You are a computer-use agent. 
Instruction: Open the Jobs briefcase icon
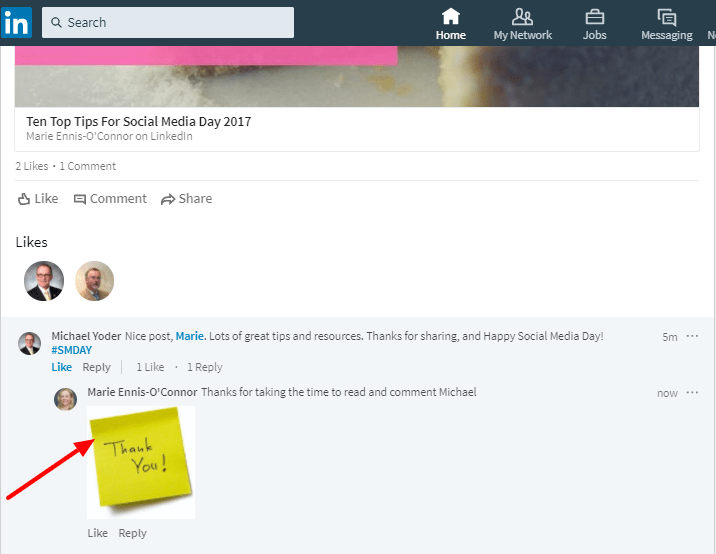(594, 24)
